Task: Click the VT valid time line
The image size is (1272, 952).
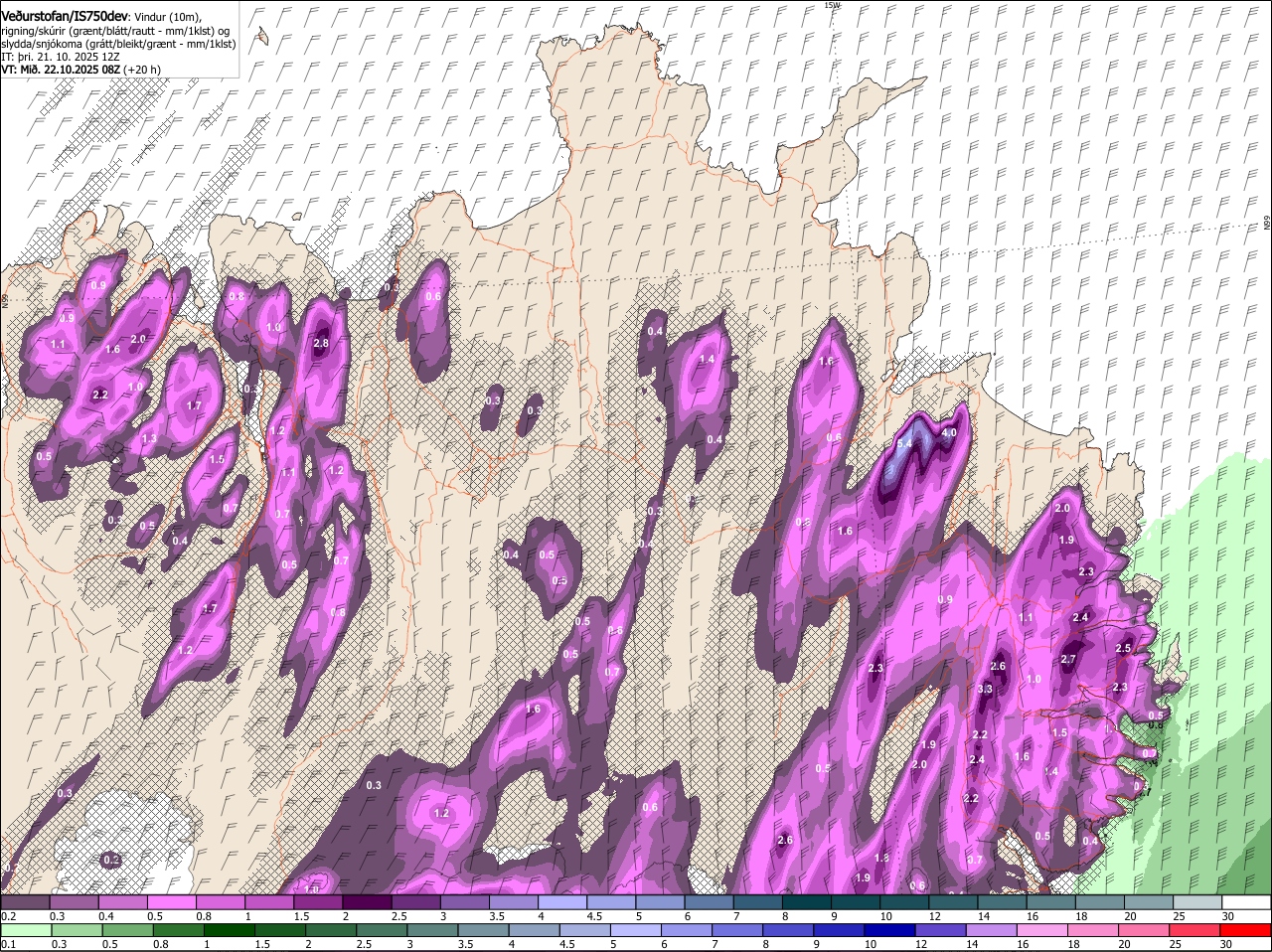Action: point(80,70)
